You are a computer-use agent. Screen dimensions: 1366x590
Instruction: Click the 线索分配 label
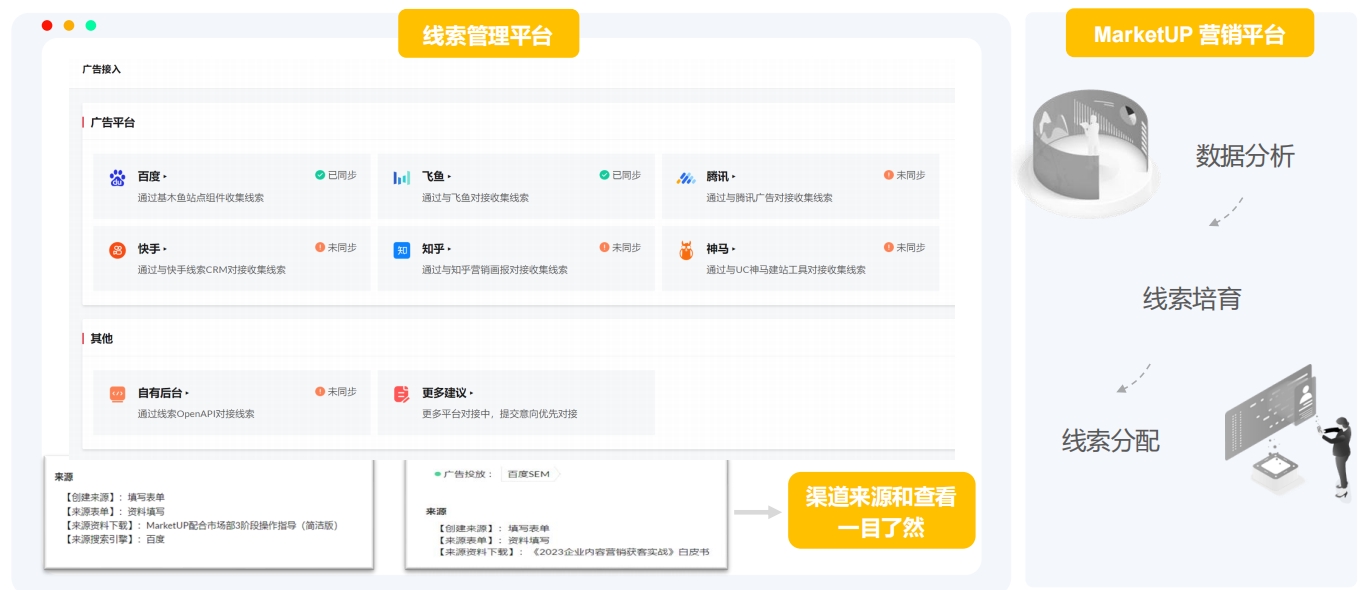click(1111, 441)
